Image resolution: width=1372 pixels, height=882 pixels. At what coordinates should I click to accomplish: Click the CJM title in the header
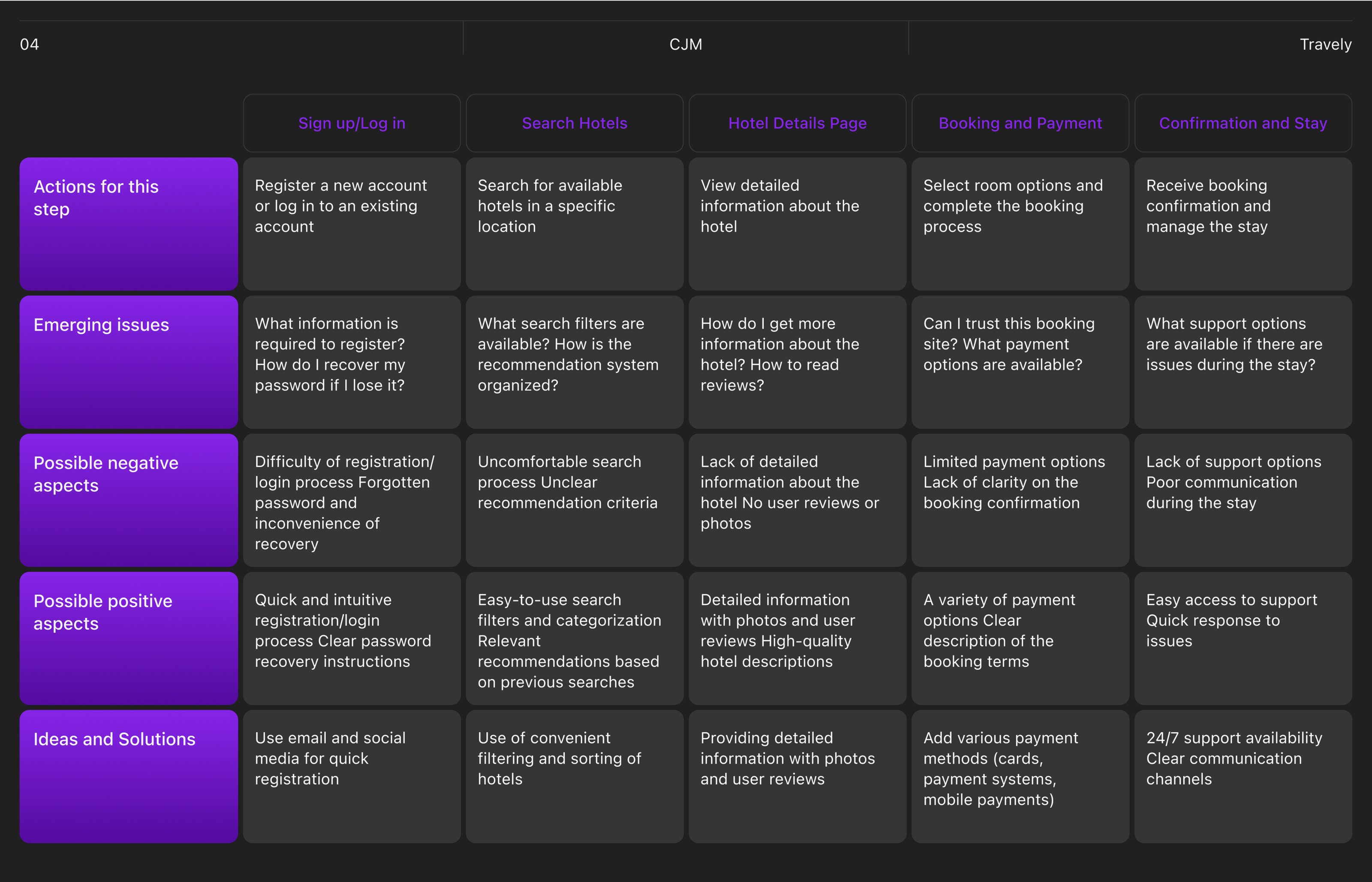tap(685, 44)
